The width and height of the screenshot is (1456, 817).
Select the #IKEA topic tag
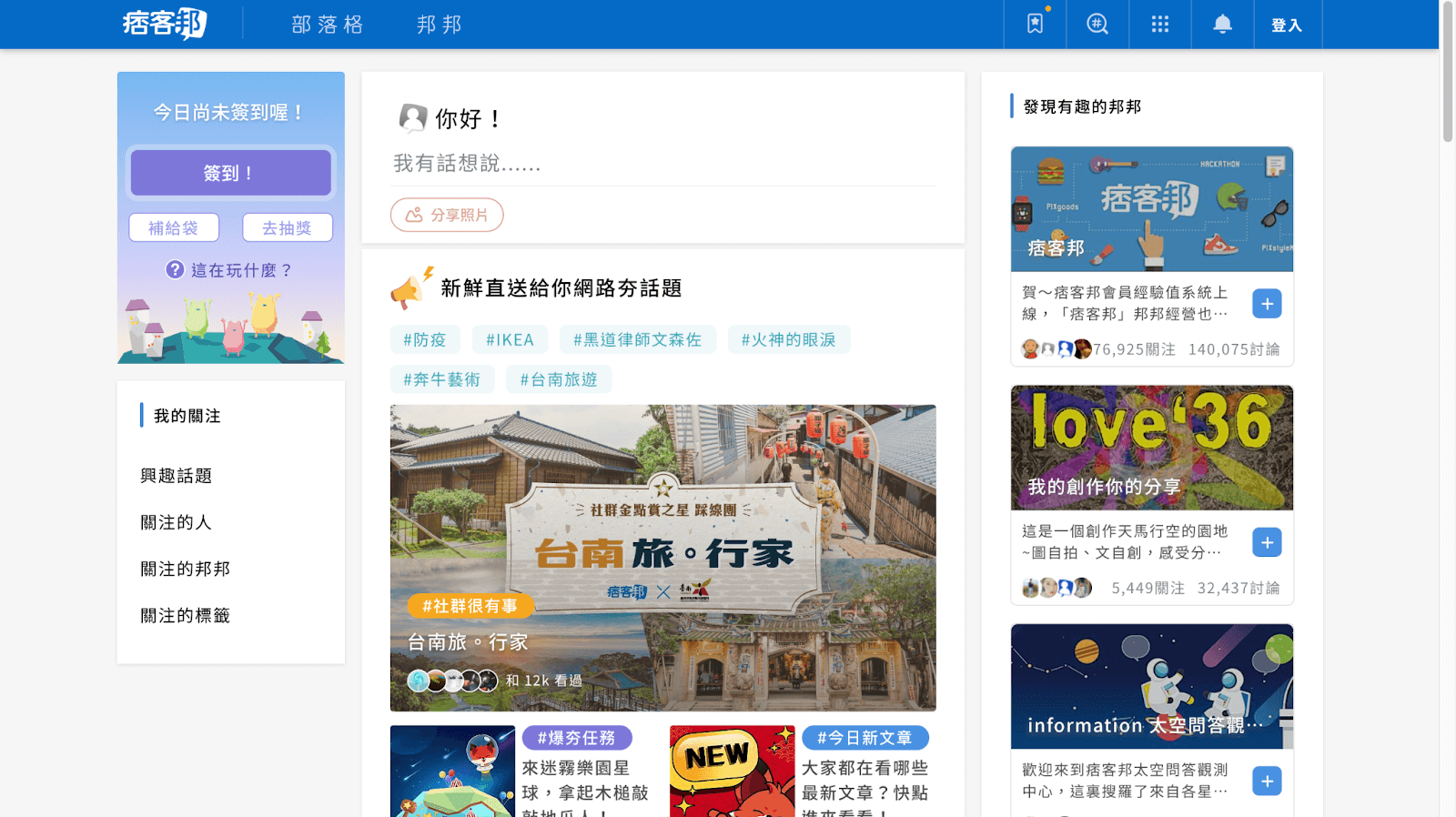510,339
